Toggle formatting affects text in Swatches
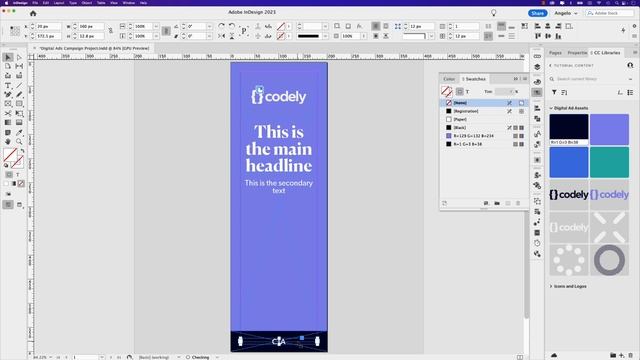 pyautogui.click(x=467, y=92)
